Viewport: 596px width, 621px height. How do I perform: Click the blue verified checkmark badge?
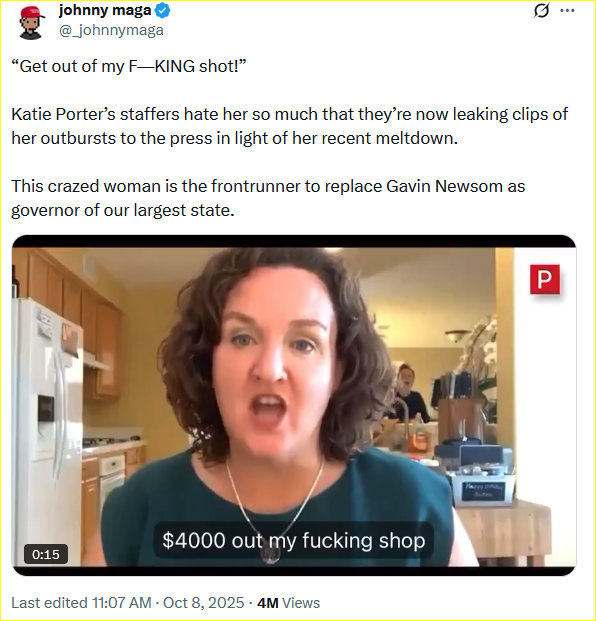162,11
